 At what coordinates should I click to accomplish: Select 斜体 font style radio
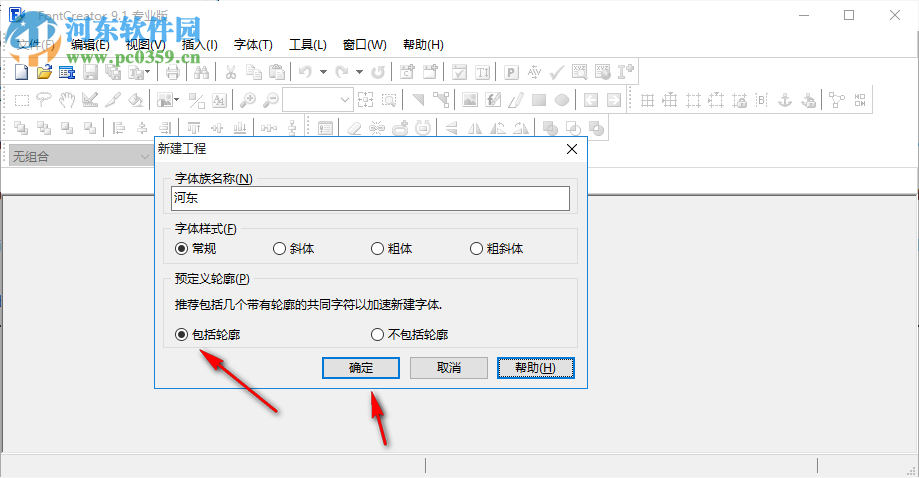click(x=293, y=248)
